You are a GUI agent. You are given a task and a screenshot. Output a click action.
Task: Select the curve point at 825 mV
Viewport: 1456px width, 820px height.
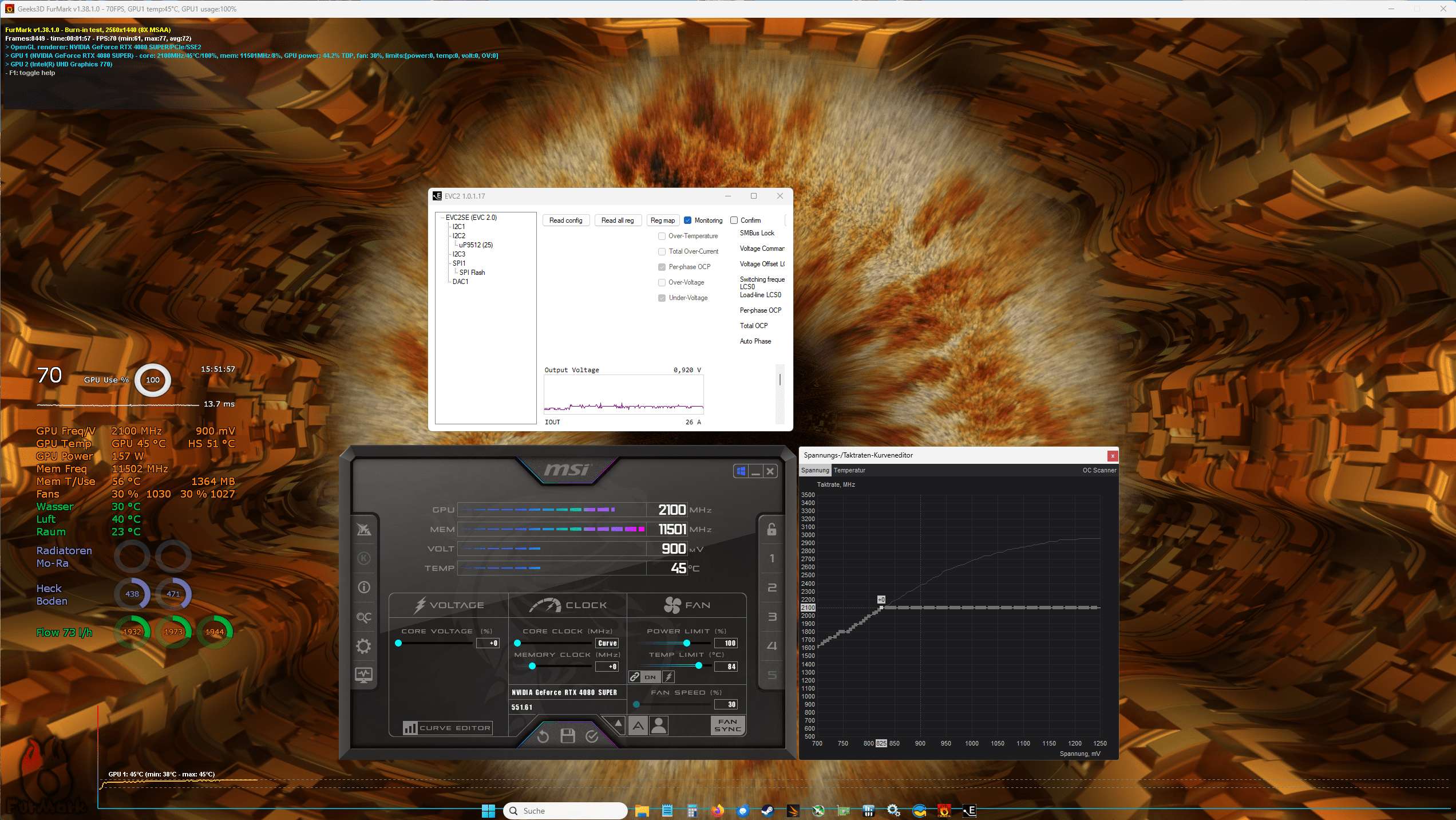[x=881, y=608]
